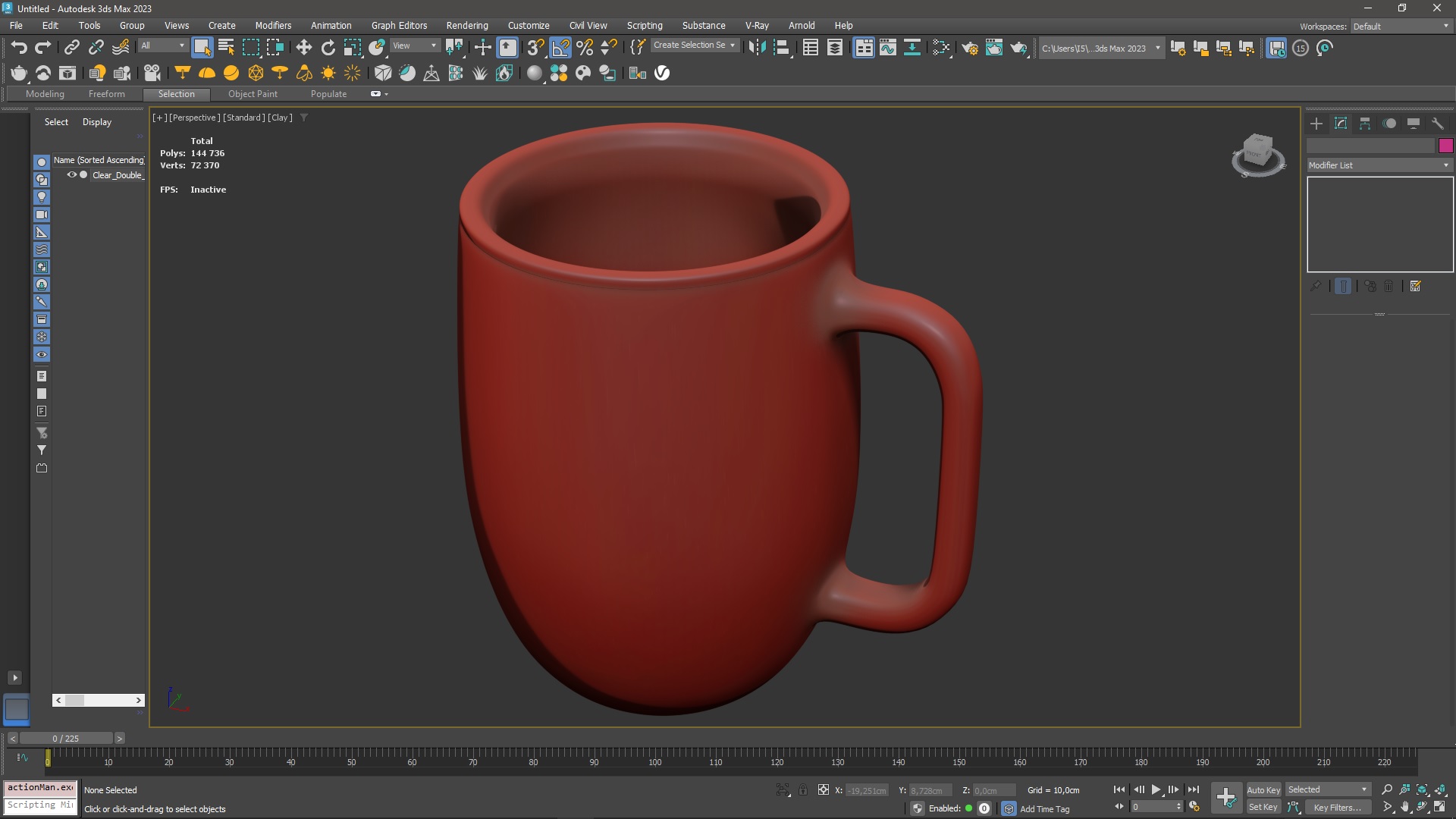
Task: Click the Select tab in panel
Action: point(56,121)
